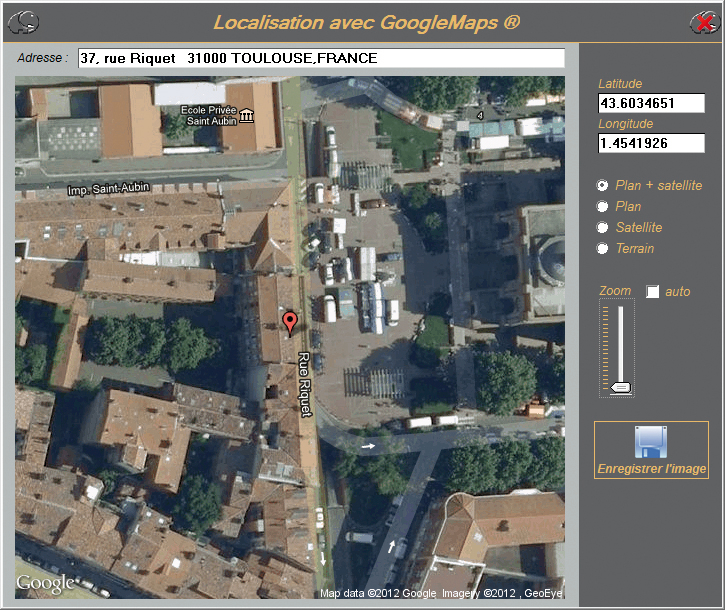
Task: Click the Latitude value field
Action: point(651,103)
